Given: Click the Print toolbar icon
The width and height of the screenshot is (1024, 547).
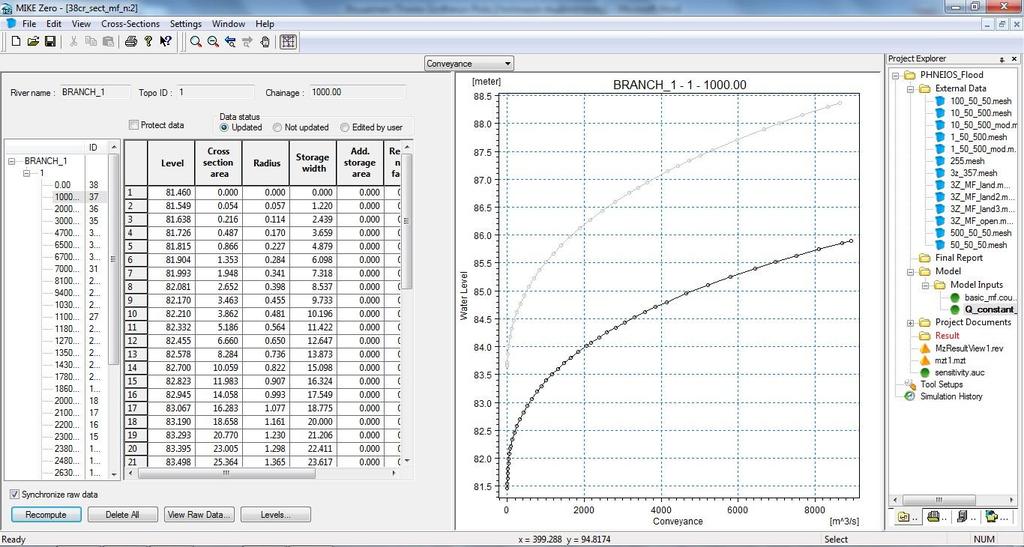Looking at the screenshot, I should pyautogui.click(x=131, y=42).
